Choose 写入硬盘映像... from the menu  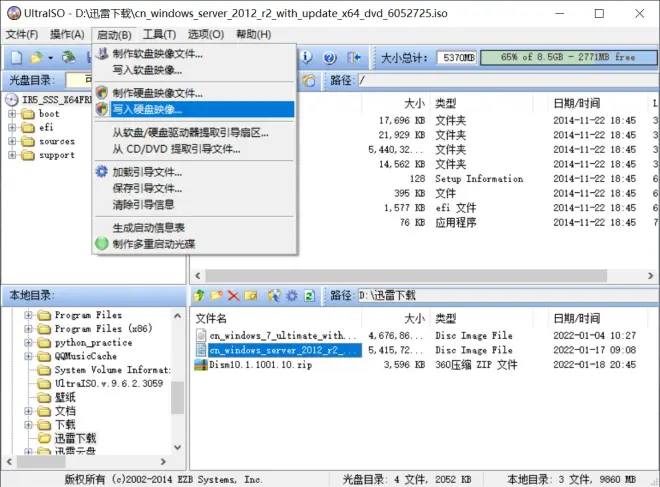click(194, 109)
